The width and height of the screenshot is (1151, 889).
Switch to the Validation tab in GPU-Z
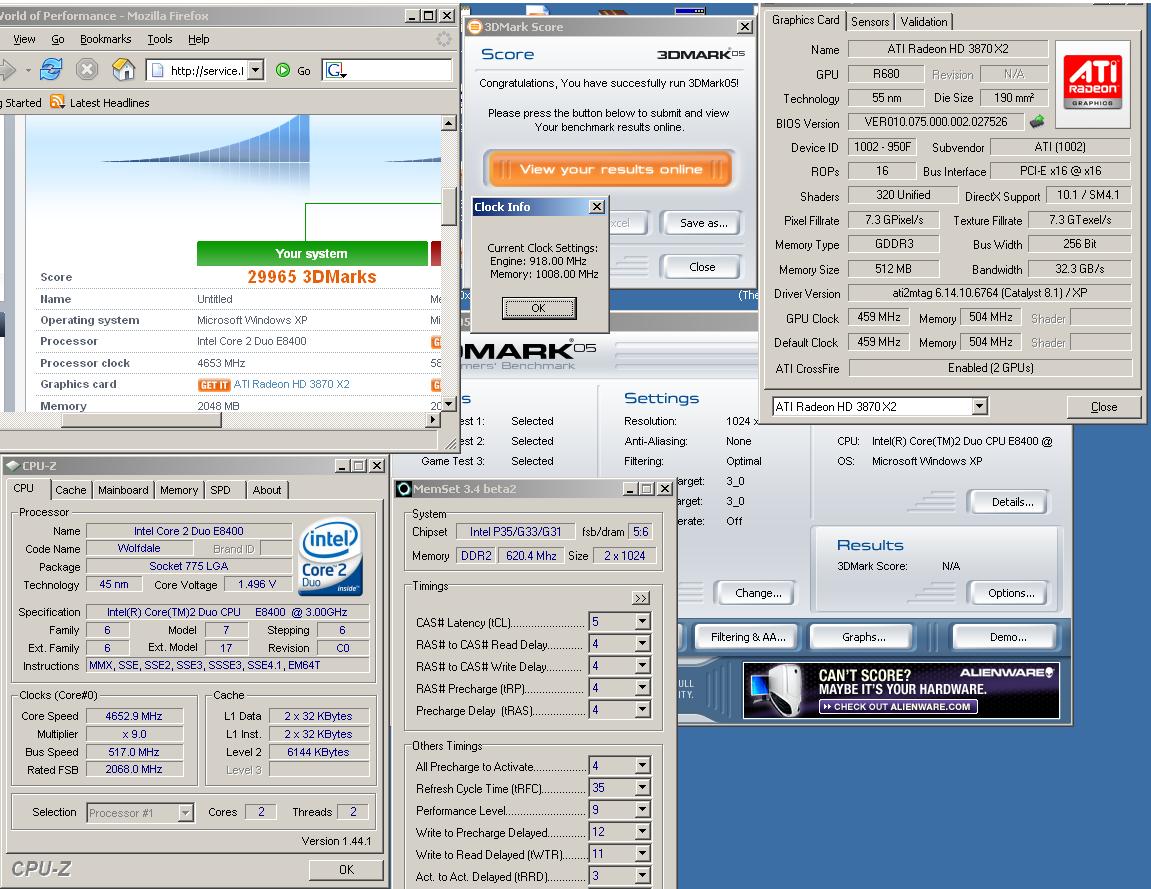[923, 22]
